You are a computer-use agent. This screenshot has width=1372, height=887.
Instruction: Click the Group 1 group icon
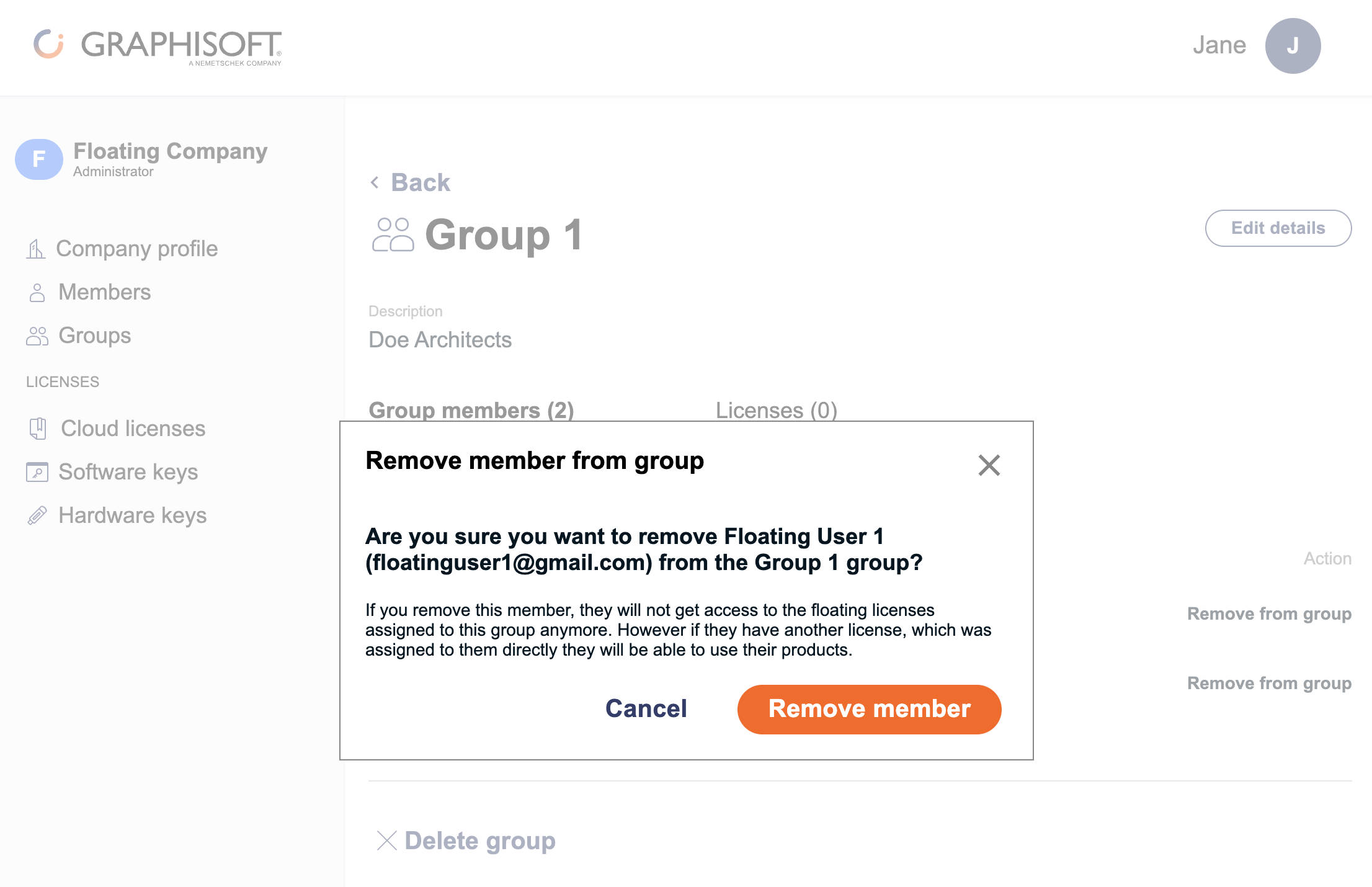tap(393, 234)
